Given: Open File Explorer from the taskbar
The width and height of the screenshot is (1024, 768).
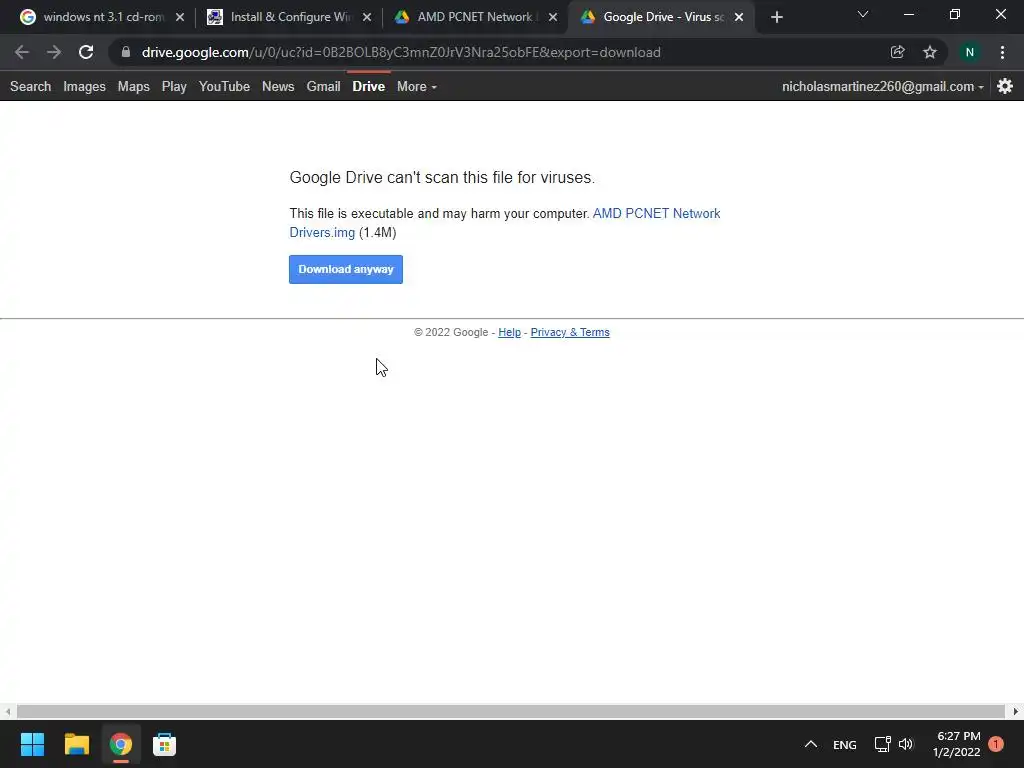Looking at the screenshot, I should pos(77,744).
